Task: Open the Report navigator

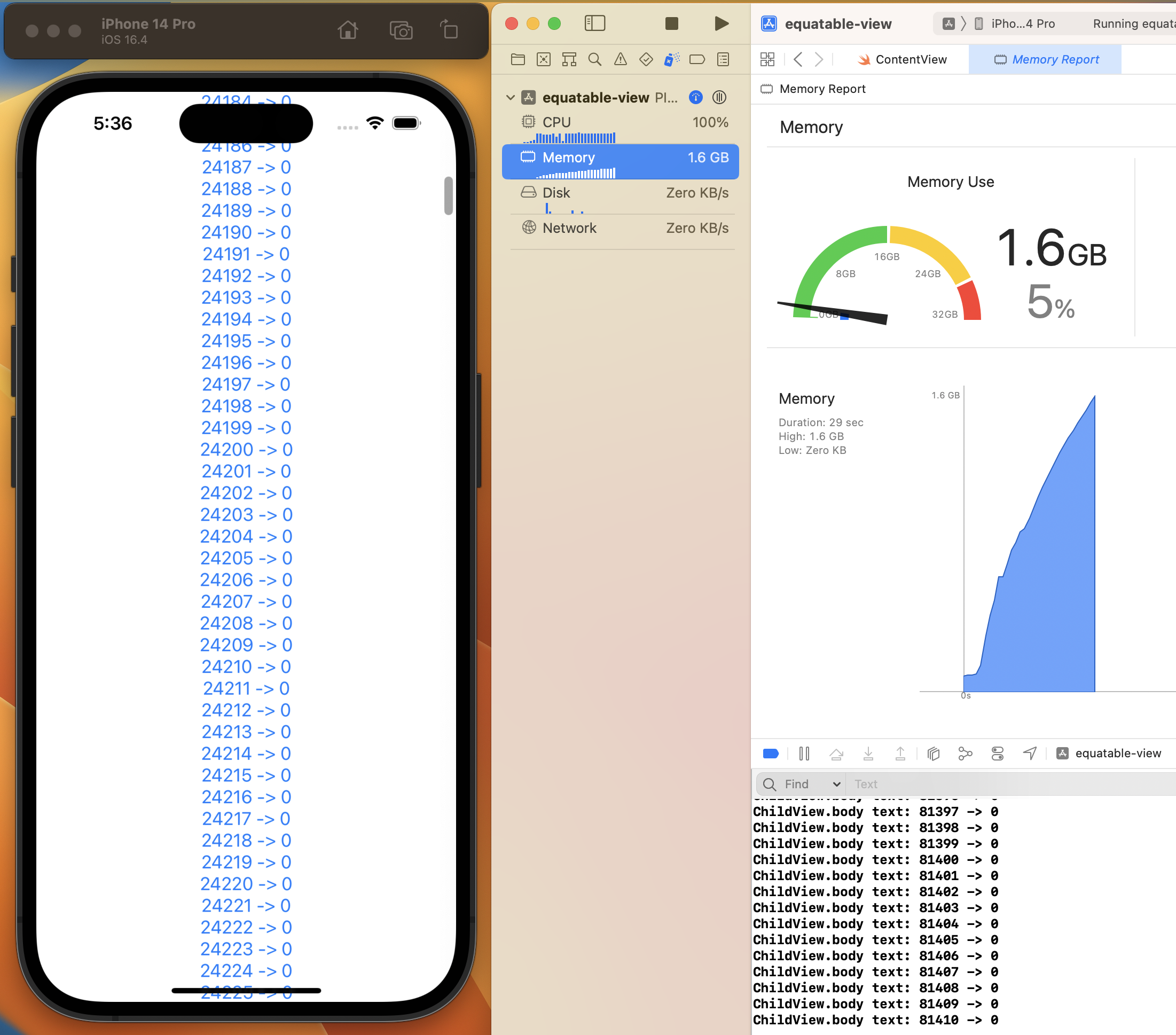Action: [723, 59]
